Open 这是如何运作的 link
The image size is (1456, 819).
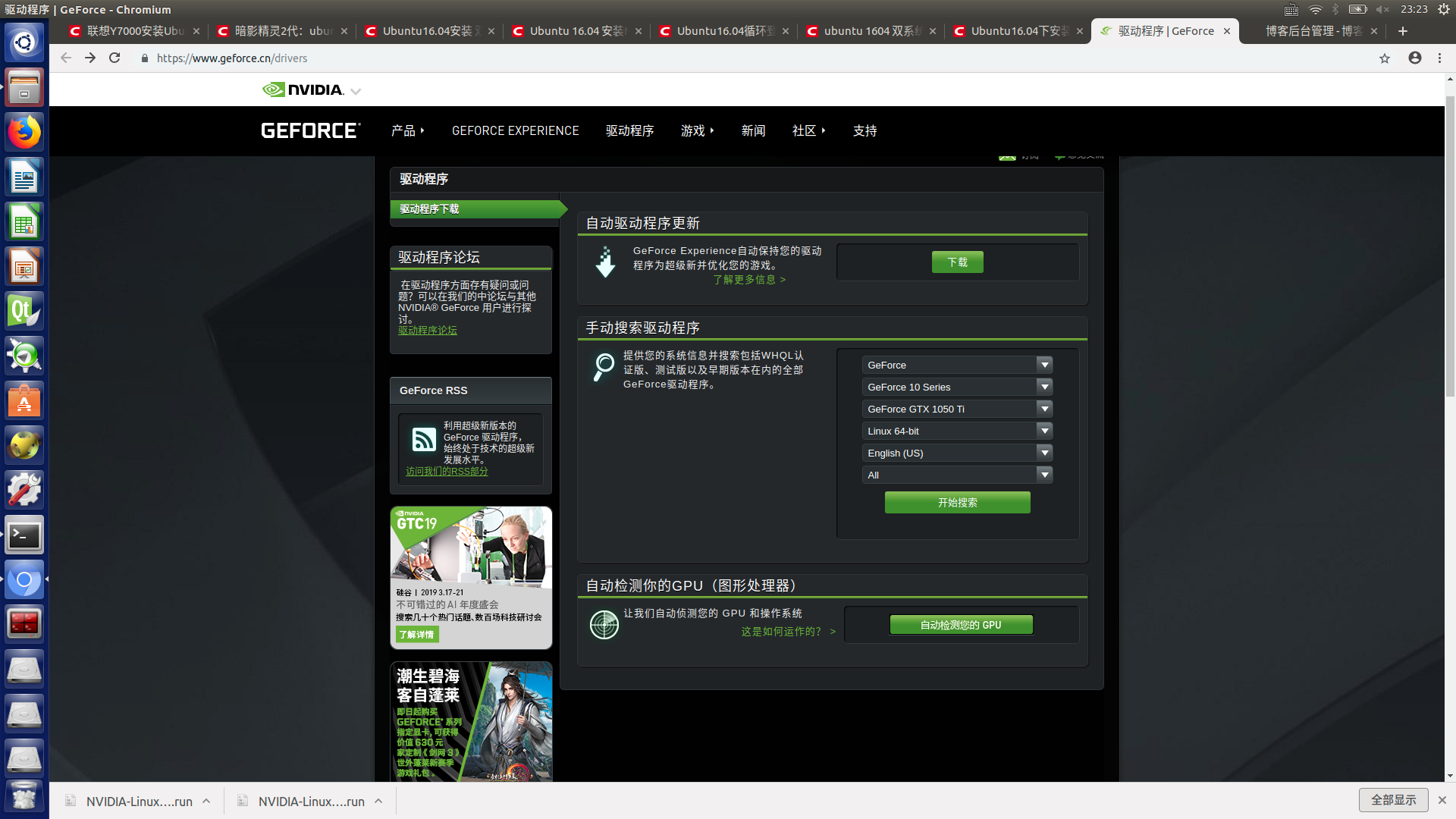click(x=788, y=631)
